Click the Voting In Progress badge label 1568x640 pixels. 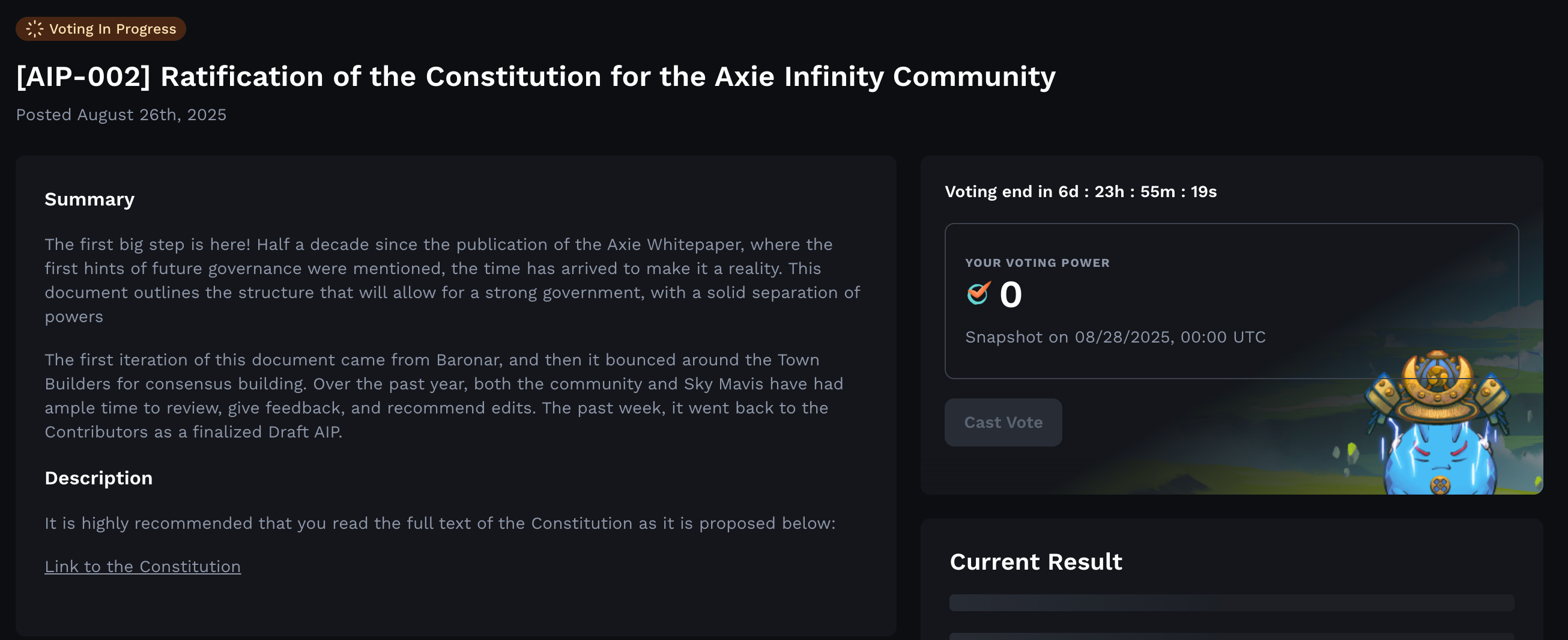point(113,29)
